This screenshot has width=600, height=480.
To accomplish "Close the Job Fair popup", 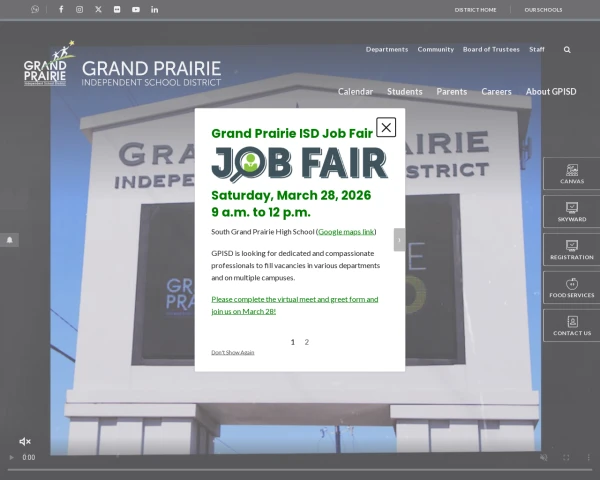I will (386, 127).
